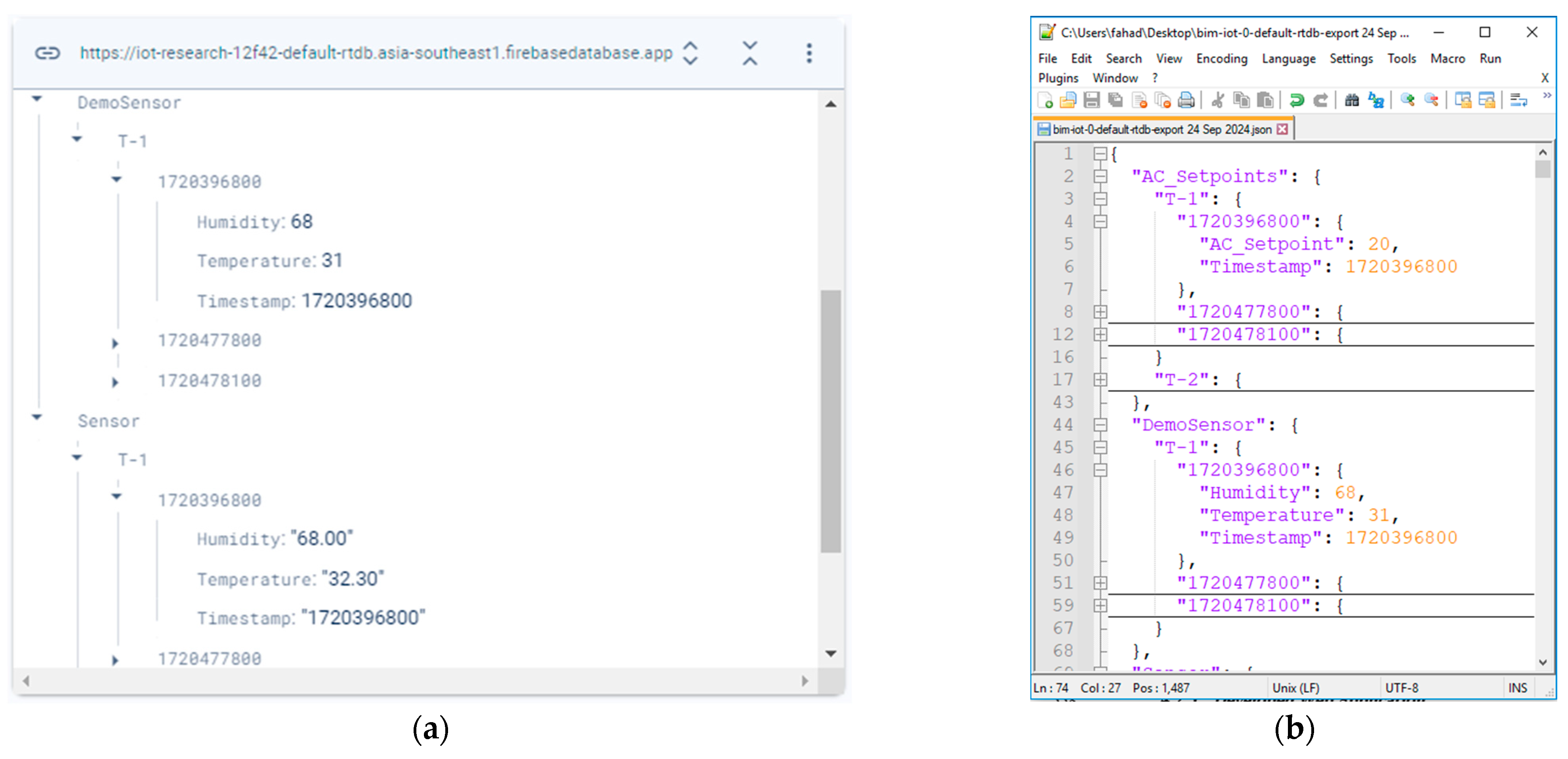Screen dimensions: 1568x759
Task: Open a file with the folder icon
Action: 1068,101
